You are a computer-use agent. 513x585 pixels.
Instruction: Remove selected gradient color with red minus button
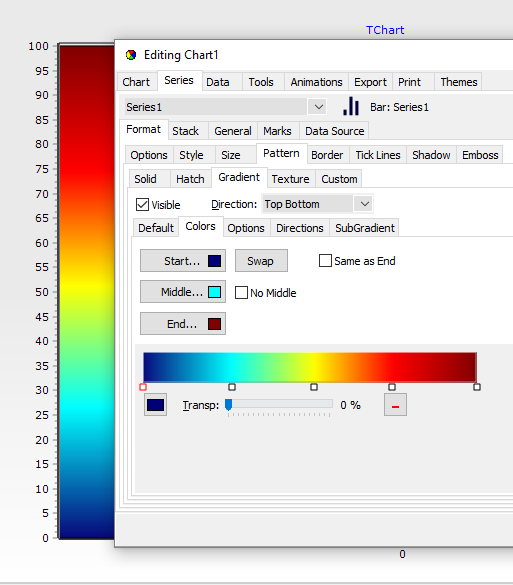pos(395,405)
